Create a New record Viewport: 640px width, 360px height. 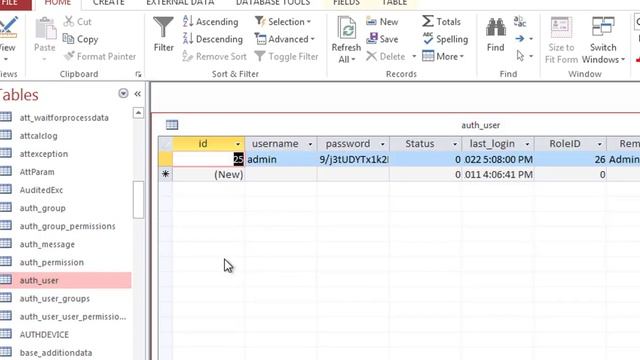[x=382, y=22]
